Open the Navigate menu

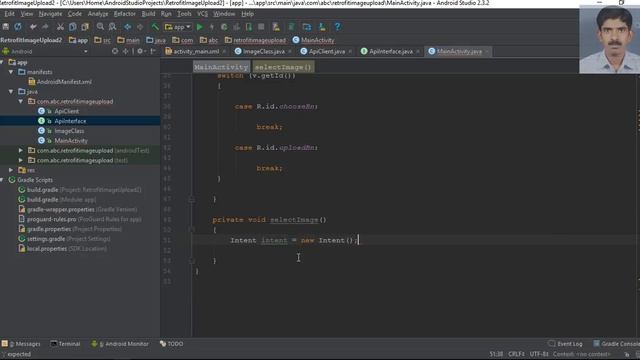tap(50, 14)
